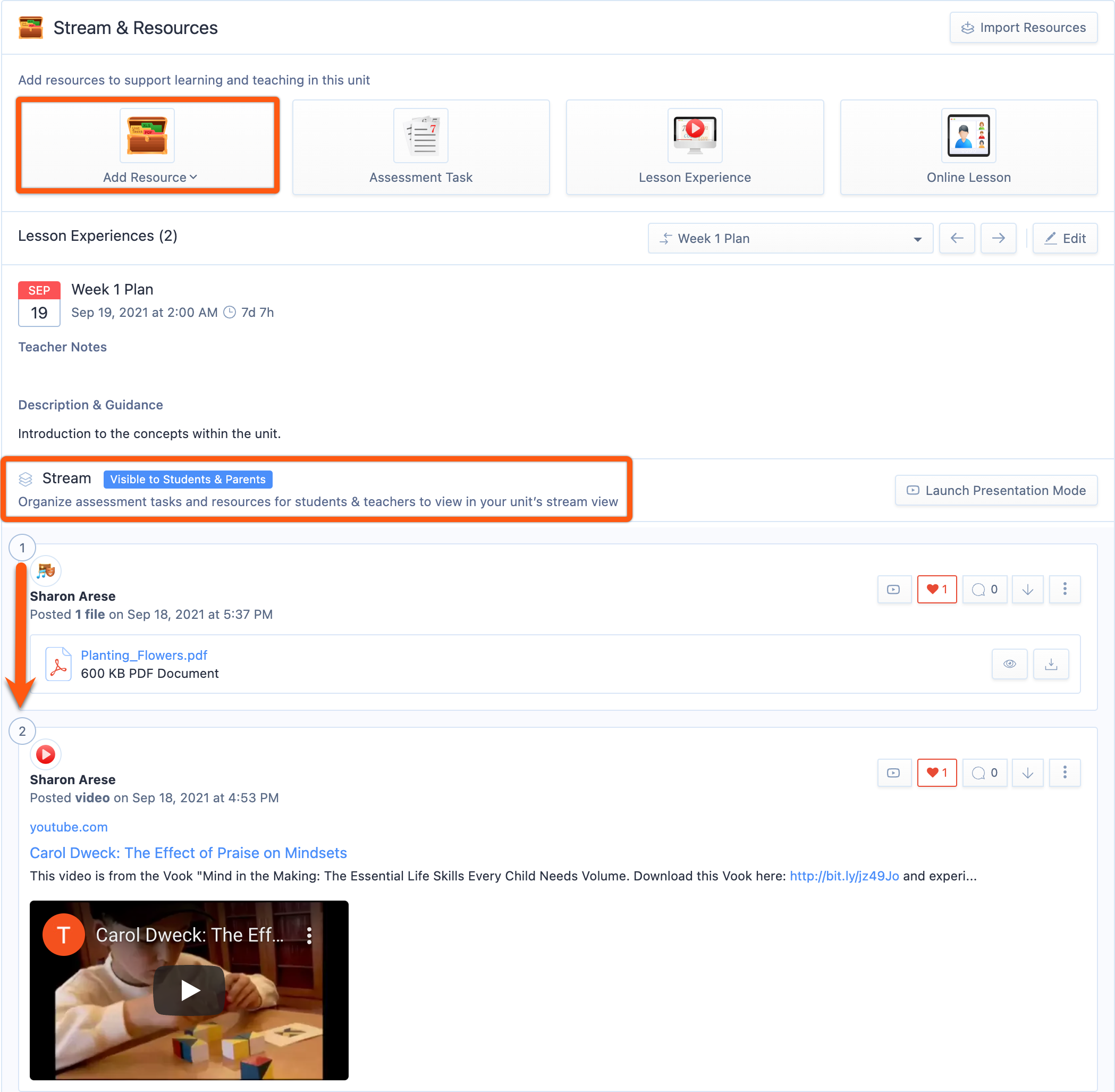This screenshot has height=1092, width=1115.
Task: Expand the Week 1 Plan selector
Action: [x=789, y=238]
